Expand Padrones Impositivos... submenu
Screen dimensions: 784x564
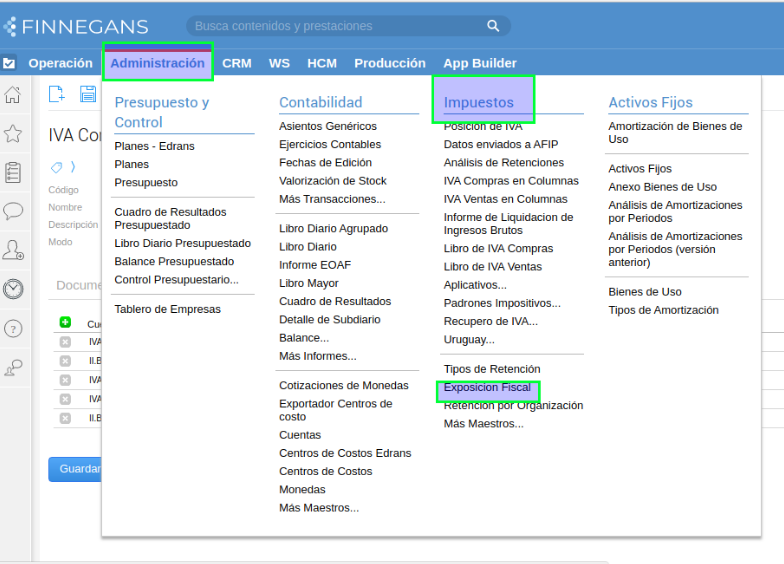[x=502, y=303]
